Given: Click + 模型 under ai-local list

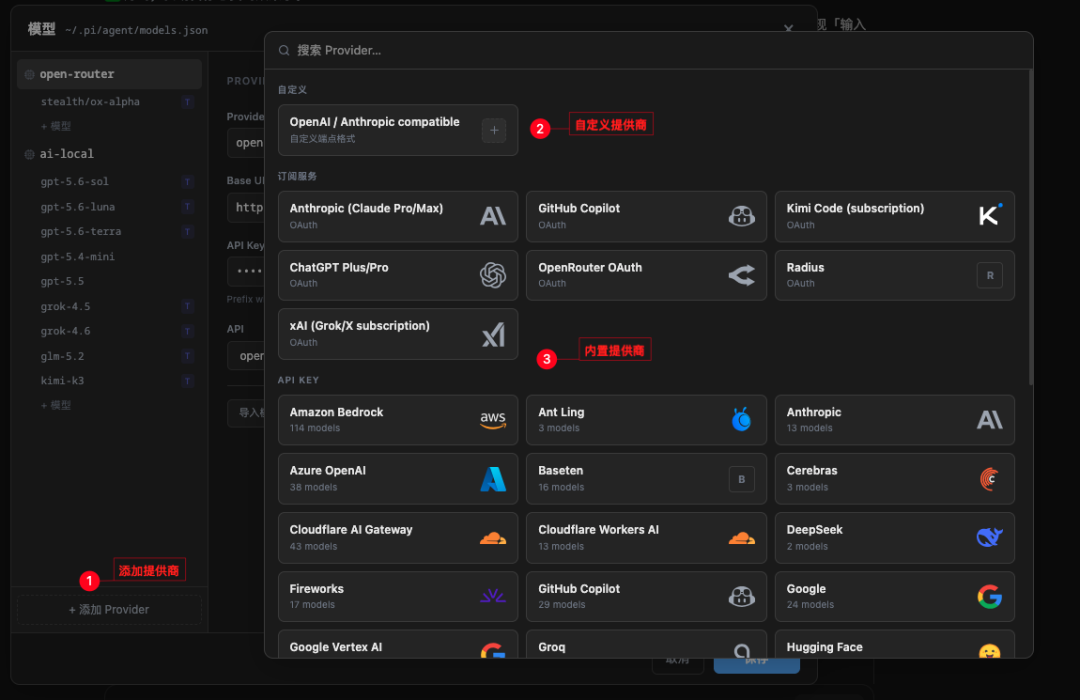Looking at the screenshot, I should (56, 405).
